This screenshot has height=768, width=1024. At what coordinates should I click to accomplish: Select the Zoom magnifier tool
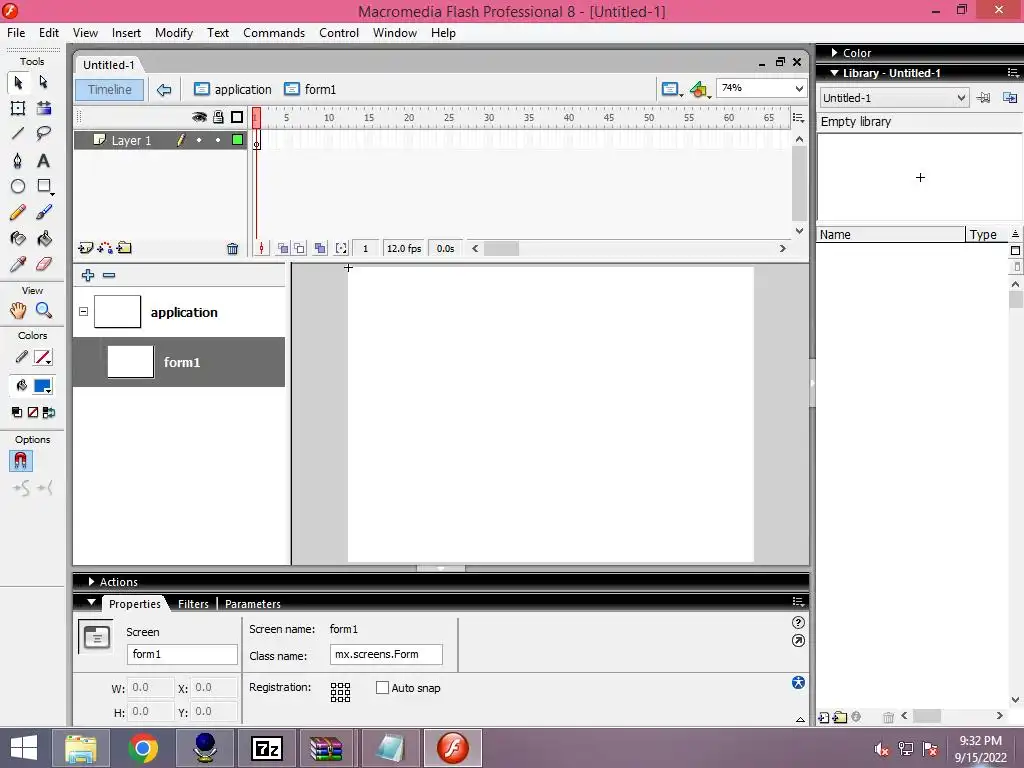43,310
